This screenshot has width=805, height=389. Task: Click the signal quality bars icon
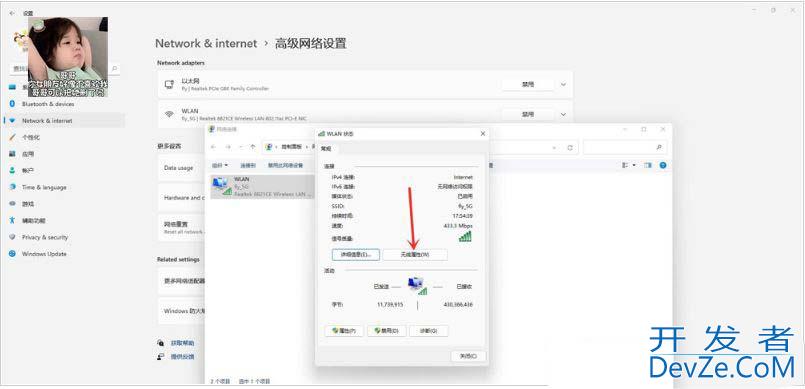pyautogui.click(x=465, y=236)
